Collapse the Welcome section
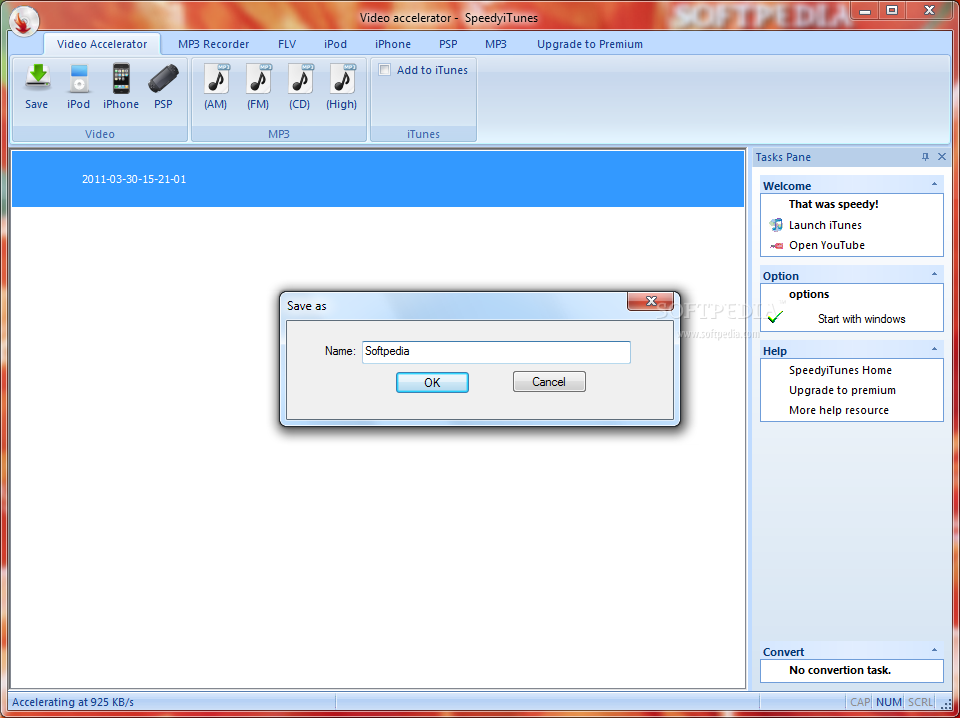Image resolution: width=960 pixels, height=718 pixels. coord(935,185)
